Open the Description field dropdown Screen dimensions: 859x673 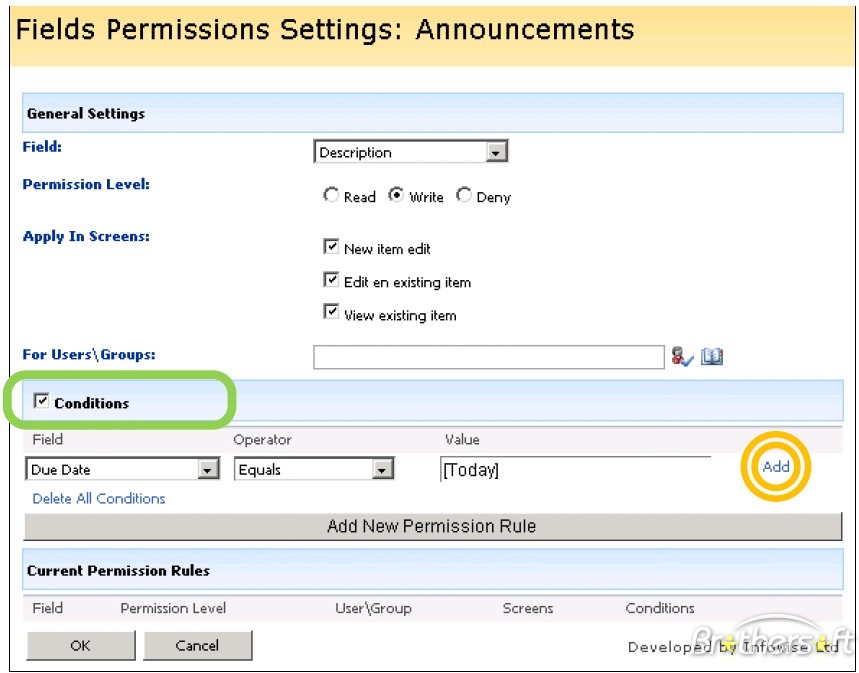tap(496, 153)
